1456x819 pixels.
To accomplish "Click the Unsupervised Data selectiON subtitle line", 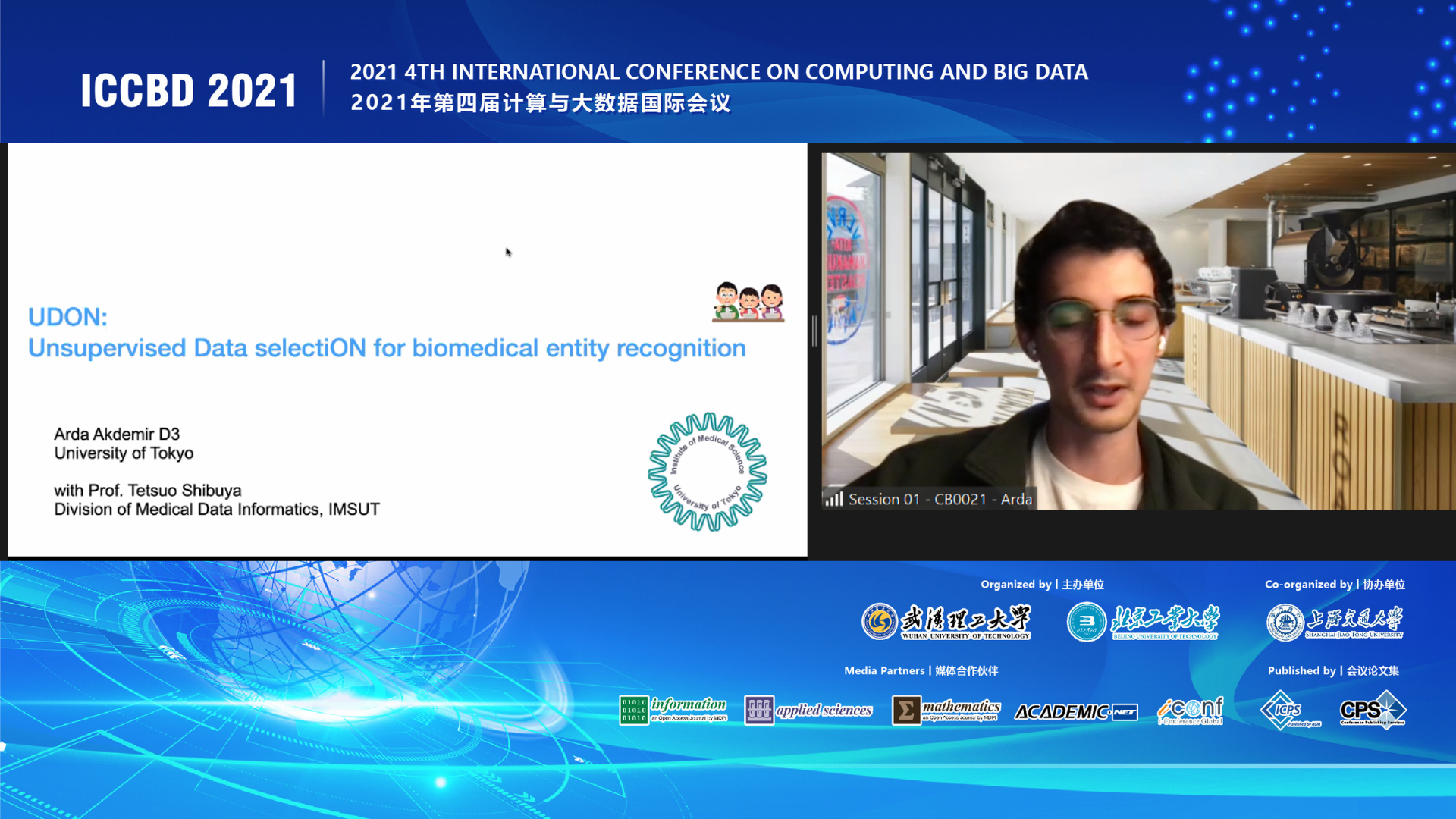I will 387,348.
